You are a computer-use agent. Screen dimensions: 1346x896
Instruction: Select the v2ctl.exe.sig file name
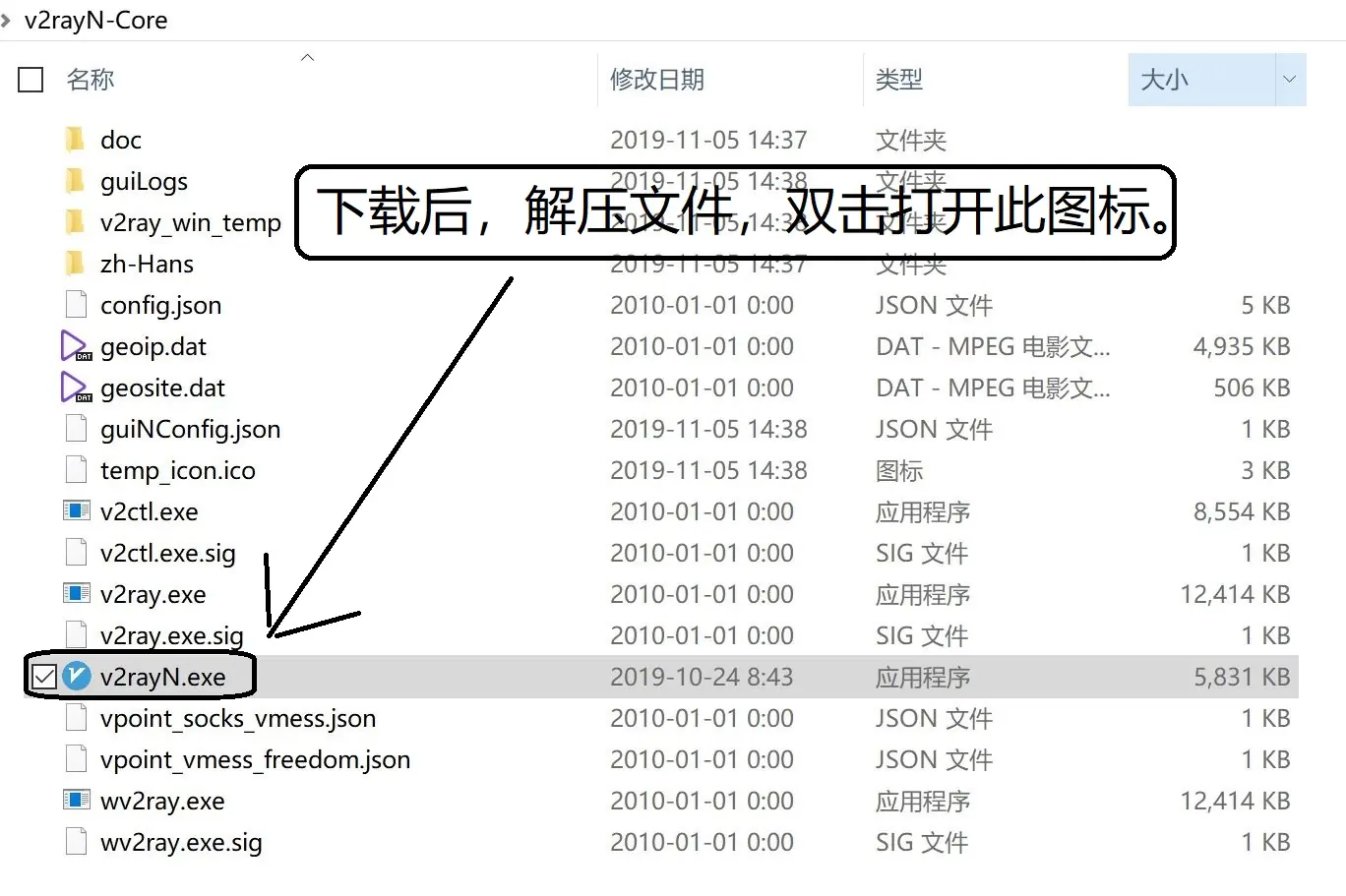click(x=167, y=553)
